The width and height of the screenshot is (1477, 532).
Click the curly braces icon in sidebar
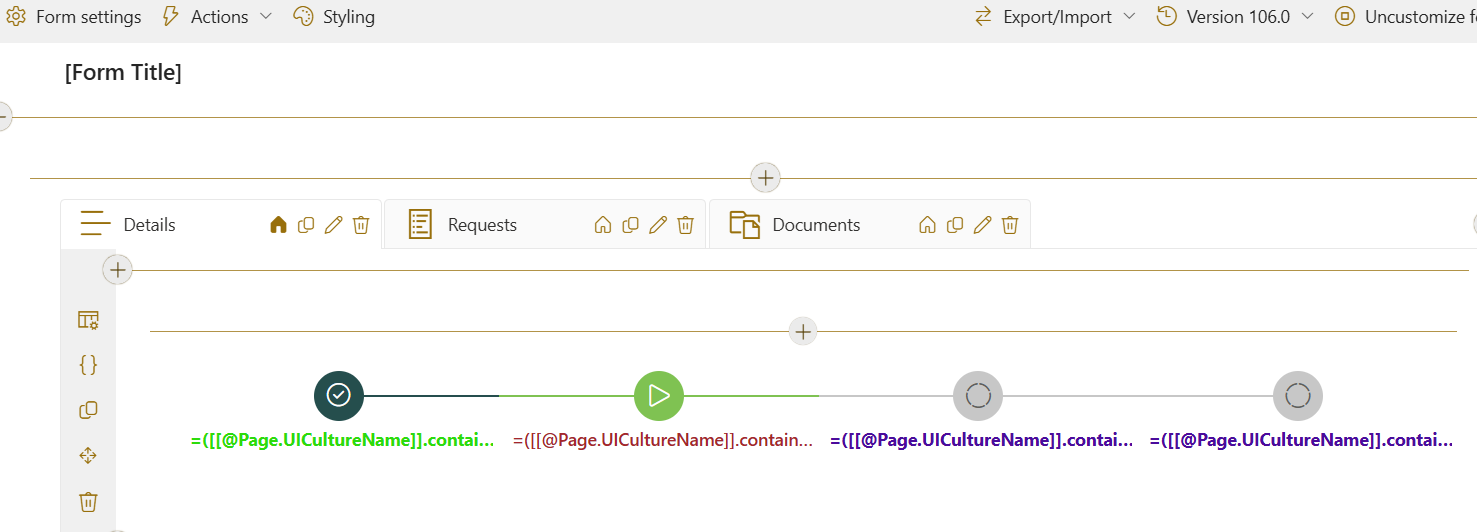88,365
